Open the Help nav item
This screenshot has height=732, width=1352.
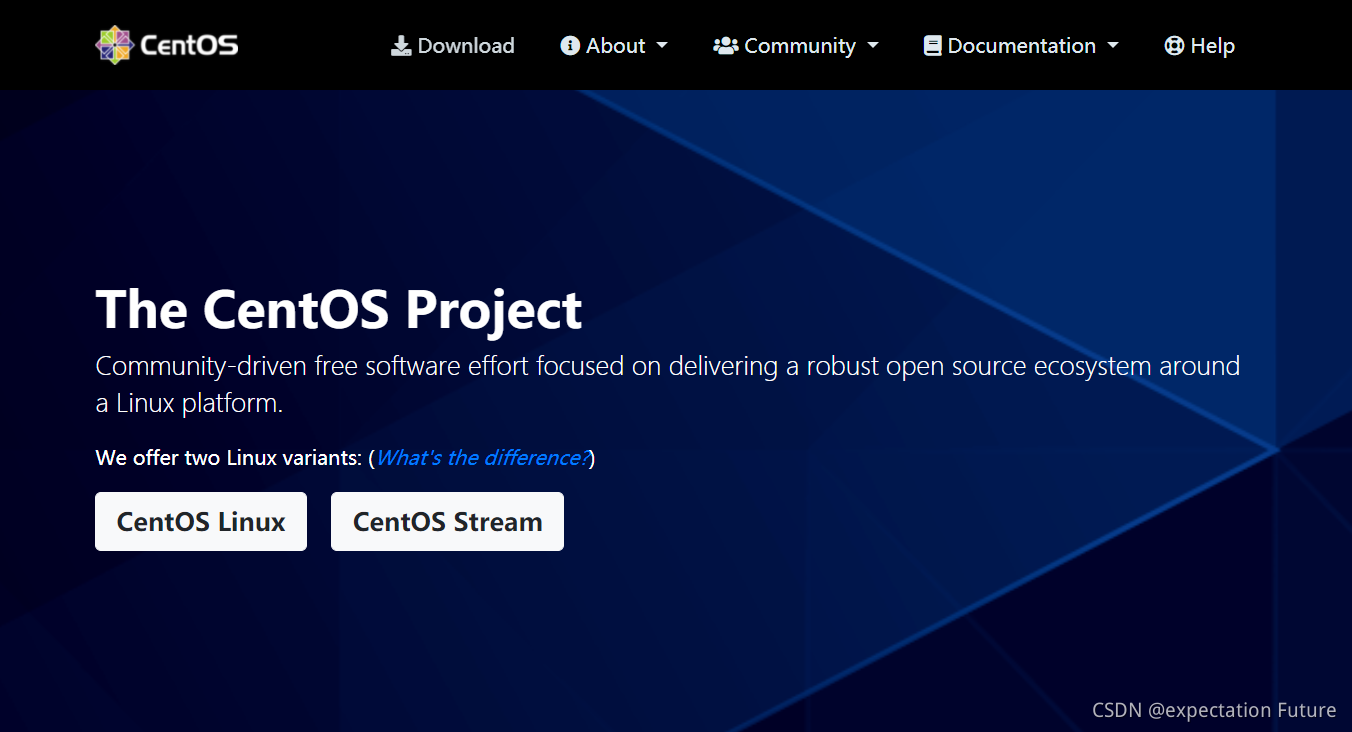(x=1200, y=46)
